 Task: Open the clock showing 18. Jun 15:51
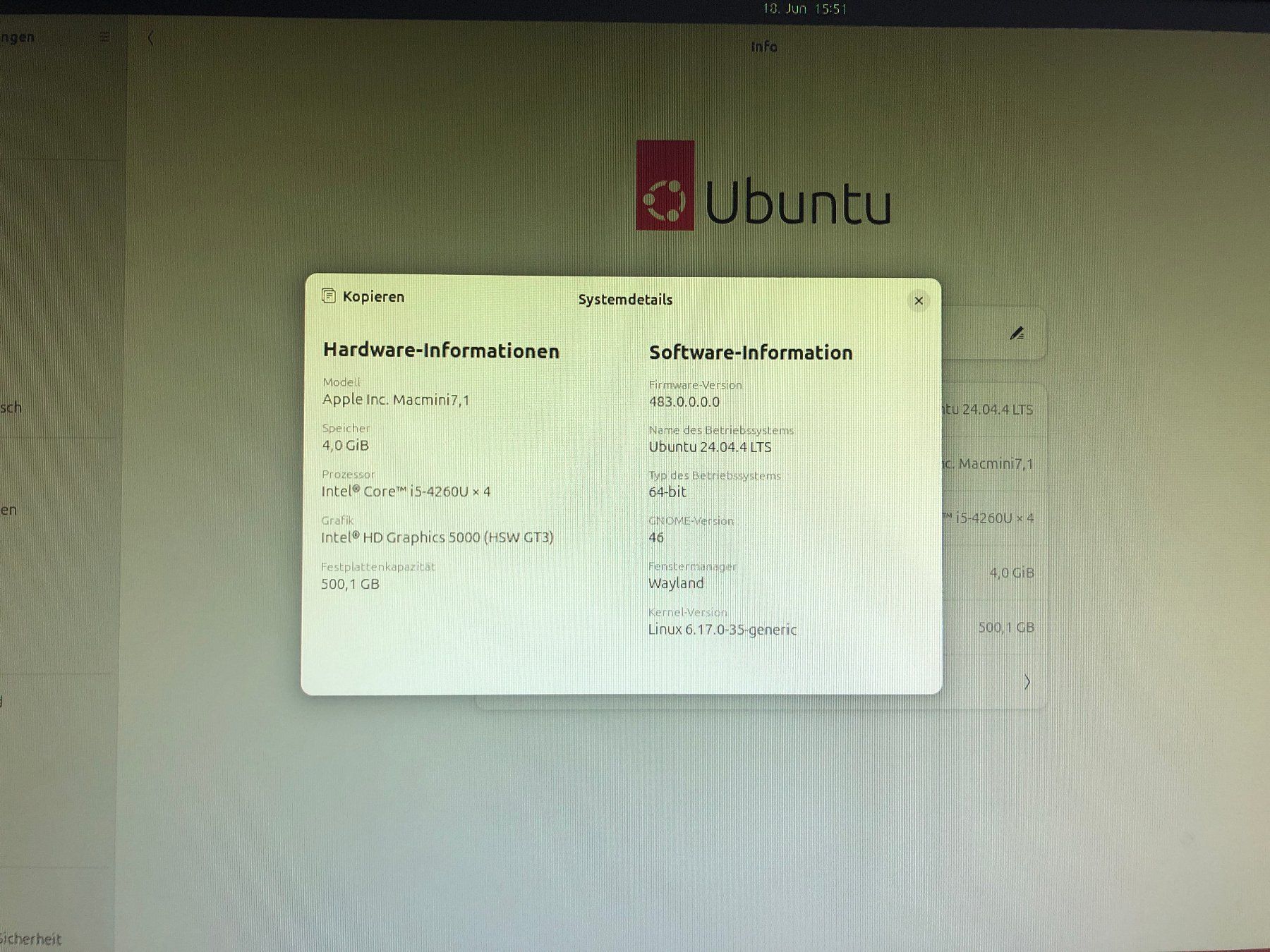click(804, 9)
